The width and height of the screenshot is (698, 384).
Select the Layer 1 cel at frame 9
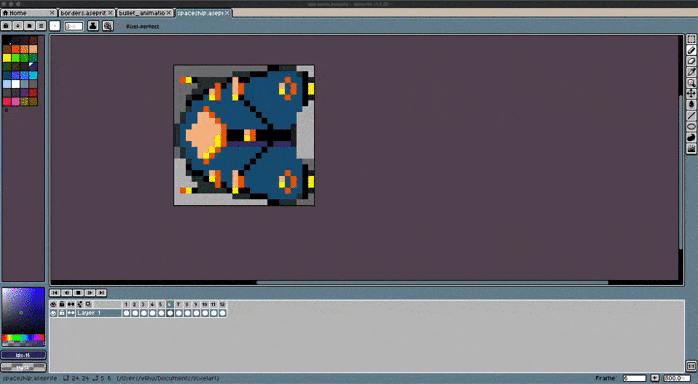pos(196,313)
